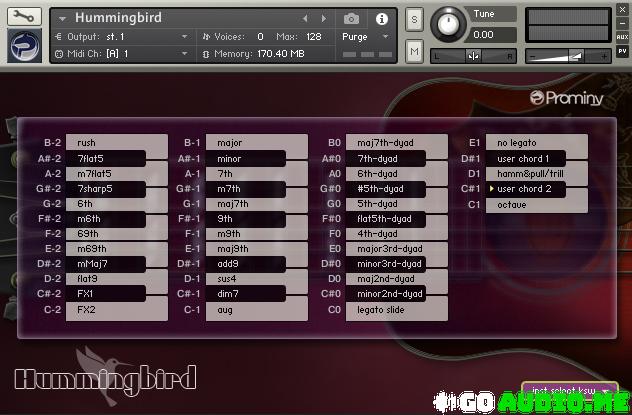Viewport: 632px width, 415px height.
Task: Select the add9 keyswitch
Action: (245, 264)
